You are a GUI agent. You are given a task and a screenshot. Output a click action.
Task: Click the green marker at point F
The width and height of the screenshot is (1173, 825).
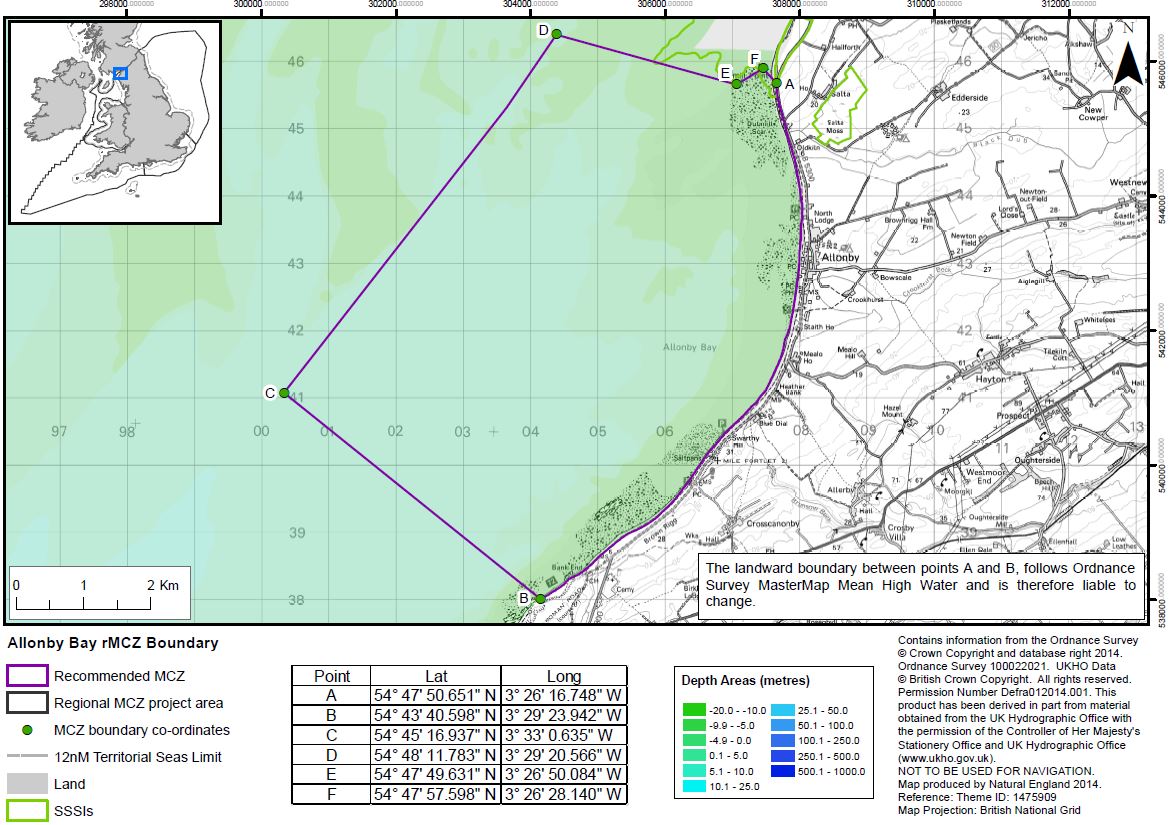[763, 68]
